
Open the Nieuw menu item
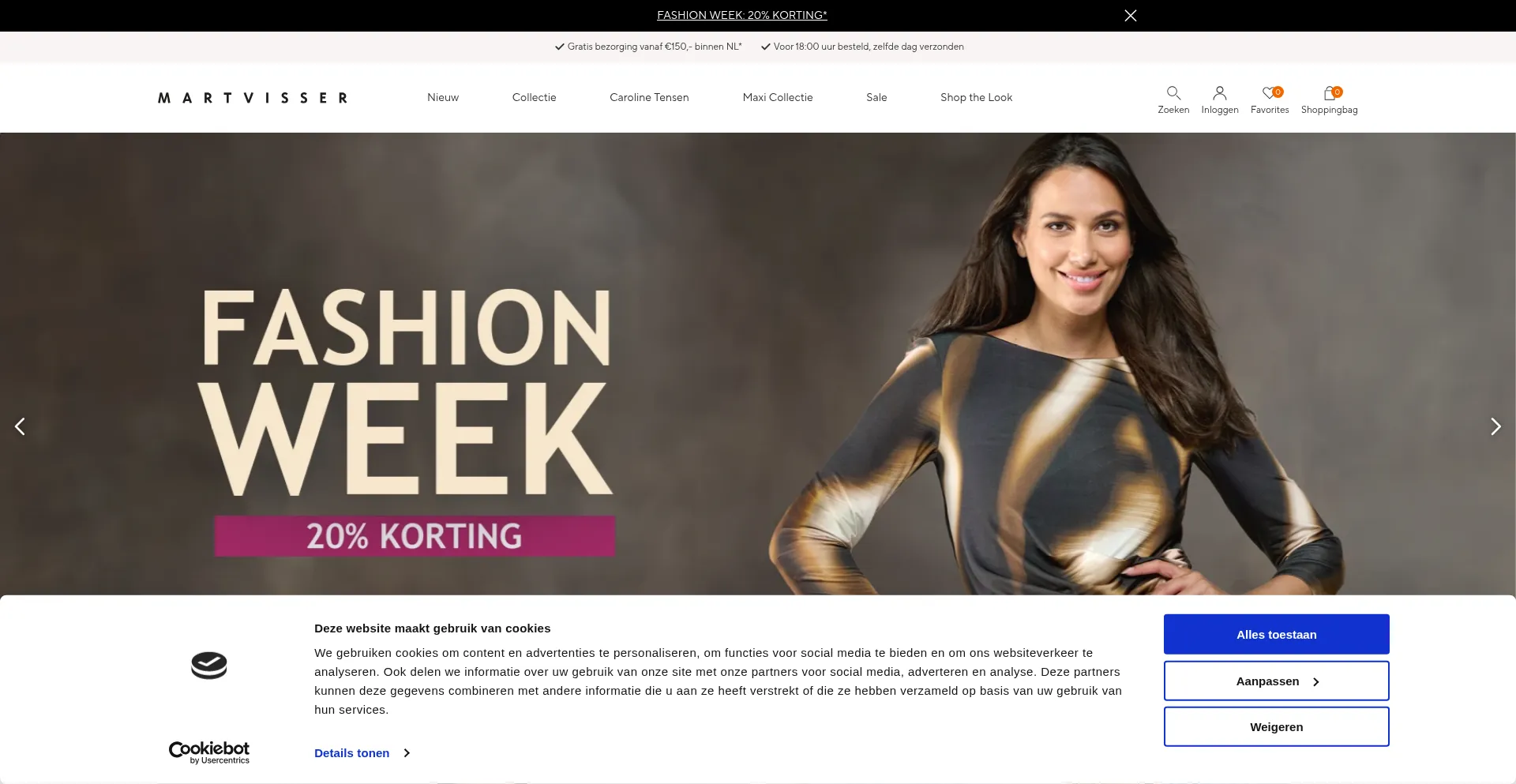click(443, 97)
